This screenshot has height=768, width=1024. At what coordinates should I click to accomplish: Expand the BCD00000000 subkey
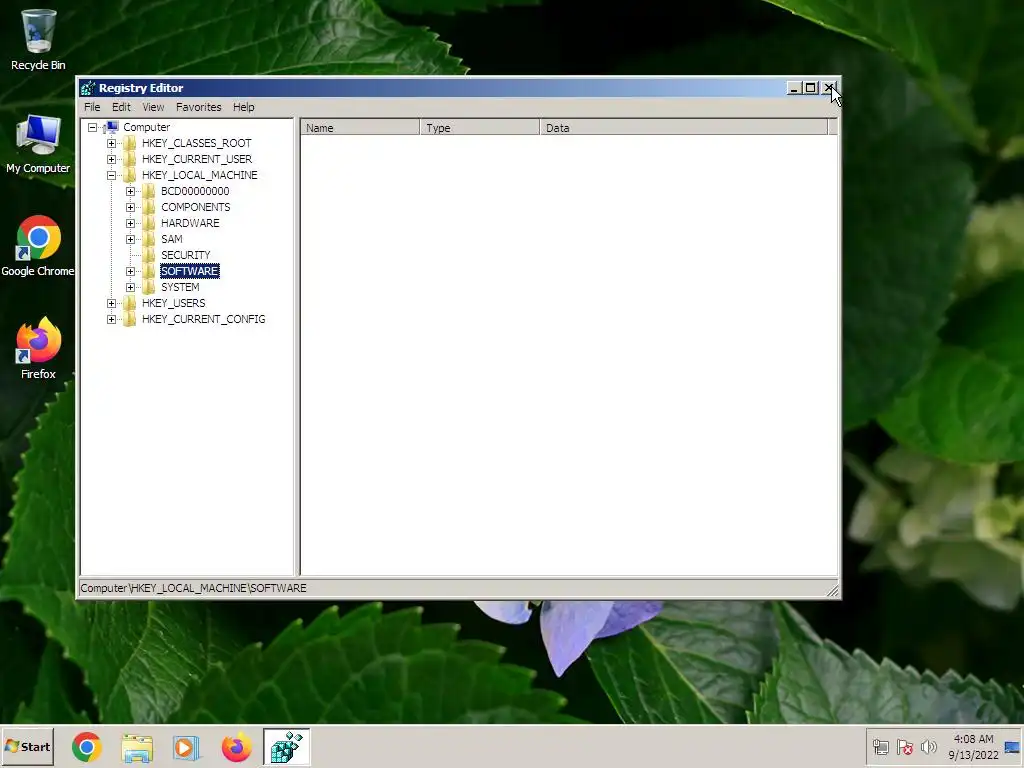click(131, 191)
